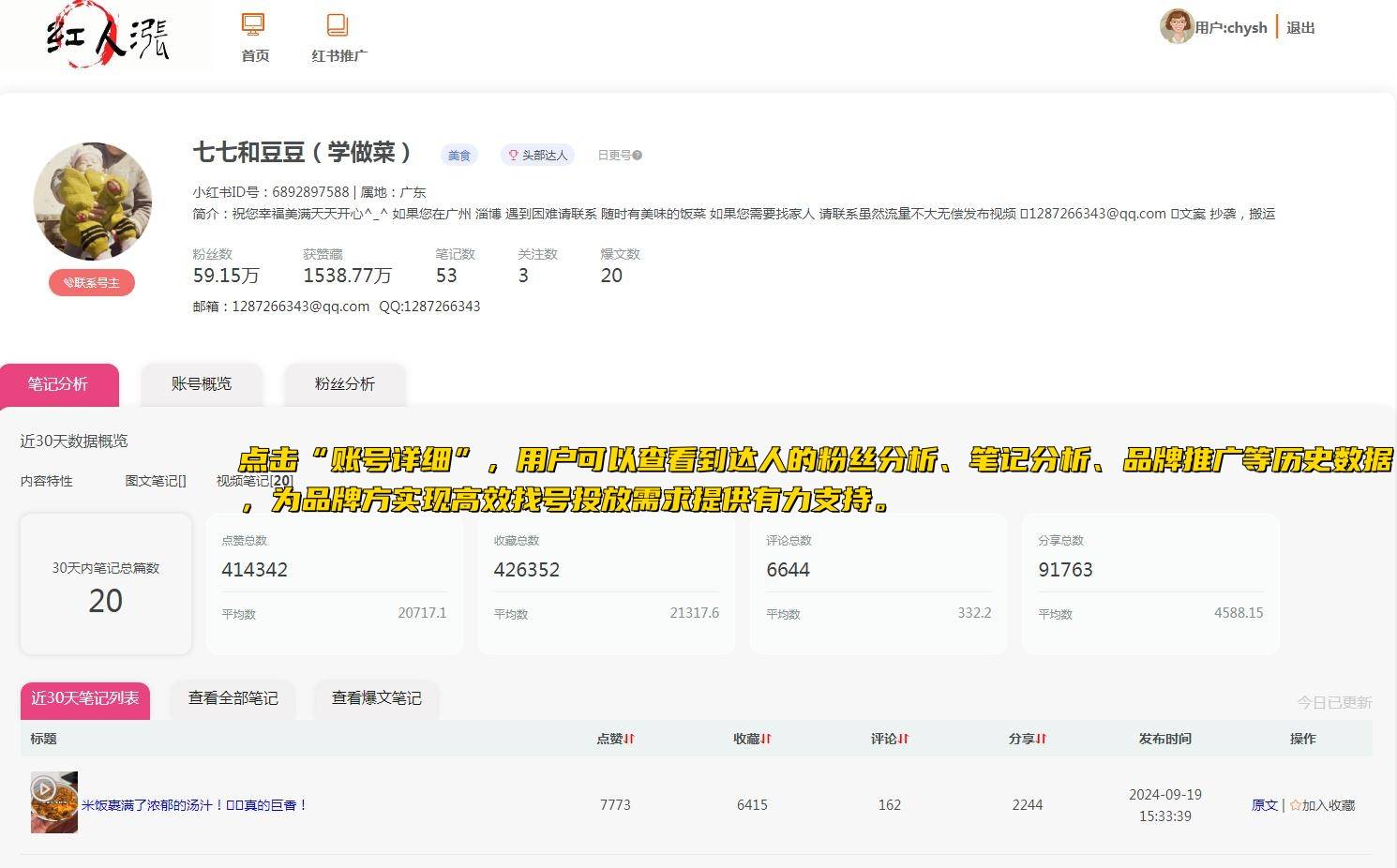Click the 小红书ID号 6892897588 text
The image size is (1397, 868).
click(271, 192)
